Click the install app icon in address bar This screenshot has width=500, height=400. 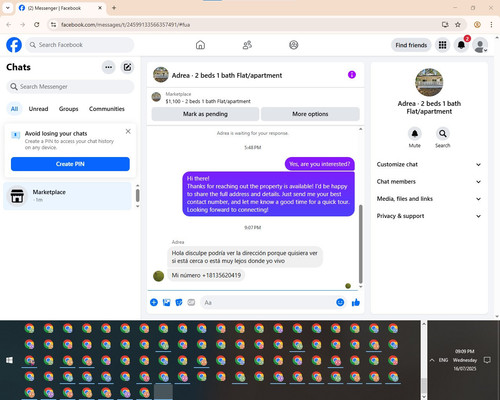445,25
